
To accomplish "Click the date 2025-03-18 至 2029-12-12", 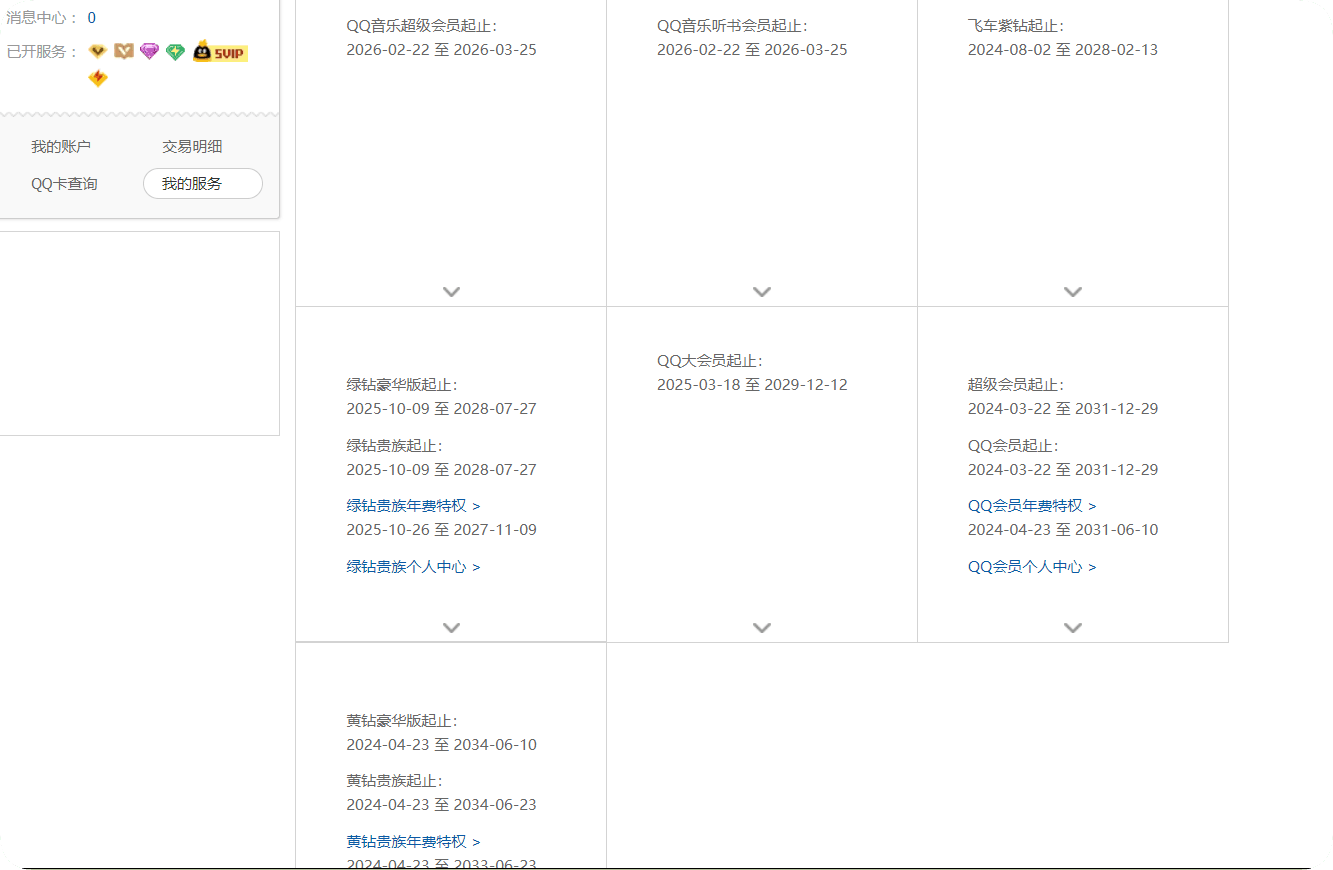I will [752, 385].
